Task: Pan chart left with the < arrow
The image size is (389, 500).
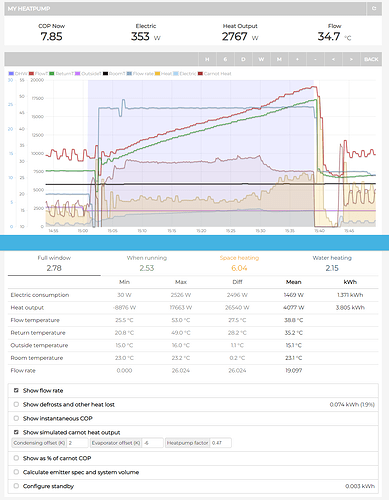Action: [333, 59]
